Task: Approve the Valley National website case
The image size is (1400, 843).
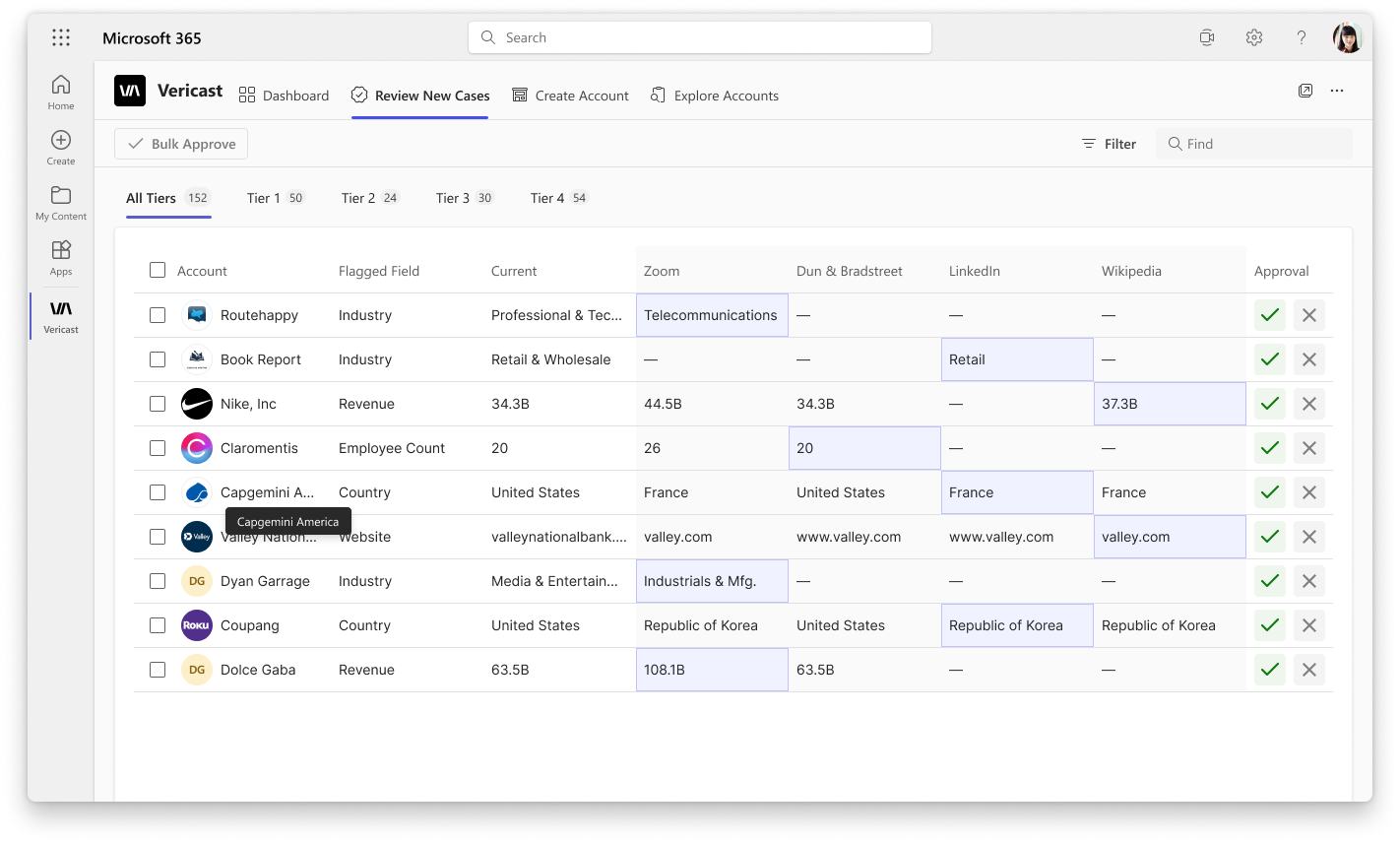Action: (x=1270, y=537)
